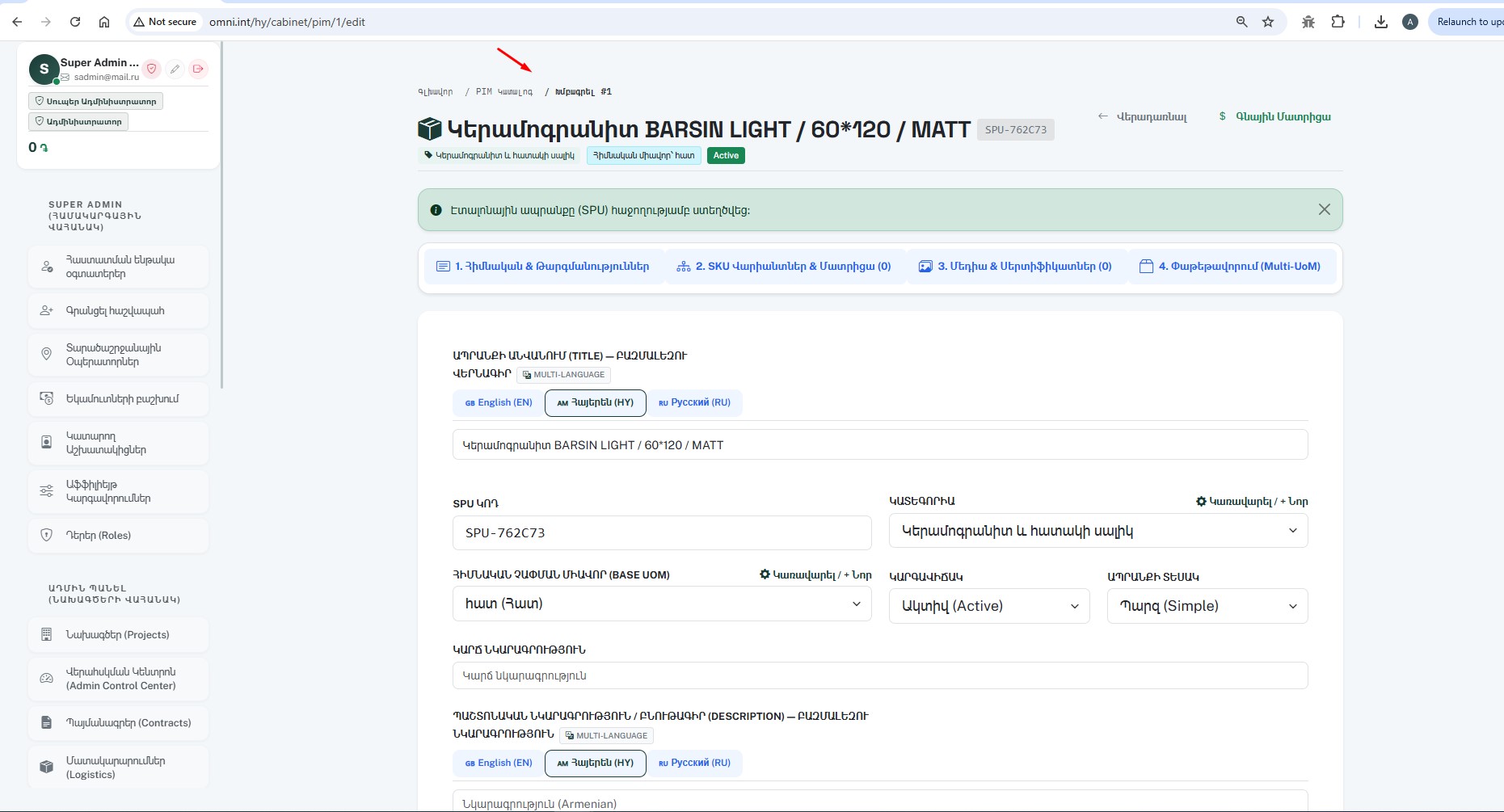This screenshot has height=812, width=1504.
Task: Open tab 1. Հիմնական & Թարգմանություններ
Action: 543,266
